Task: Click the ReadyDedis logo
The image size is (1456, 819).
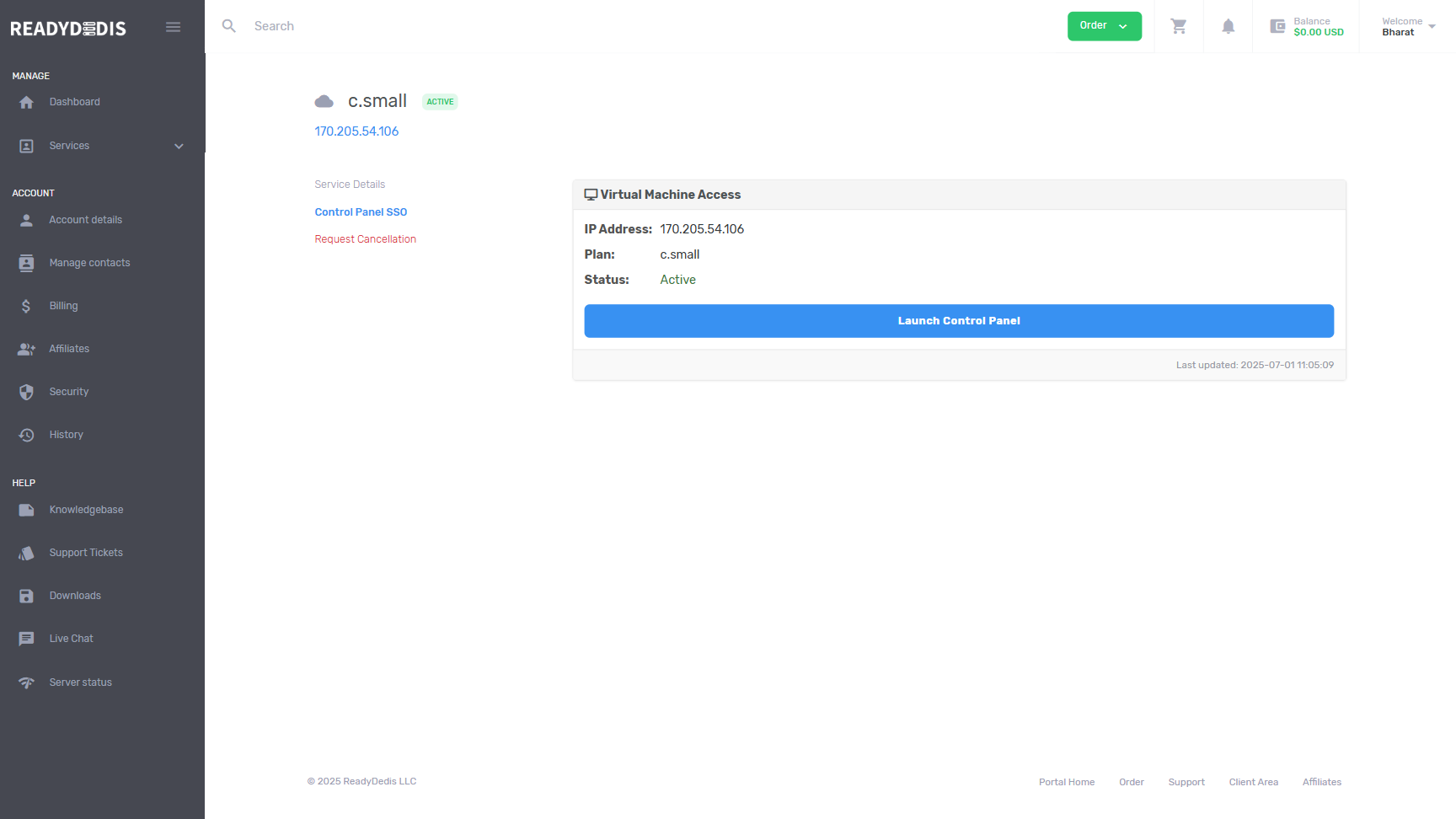Action: (x=68, y=29)
